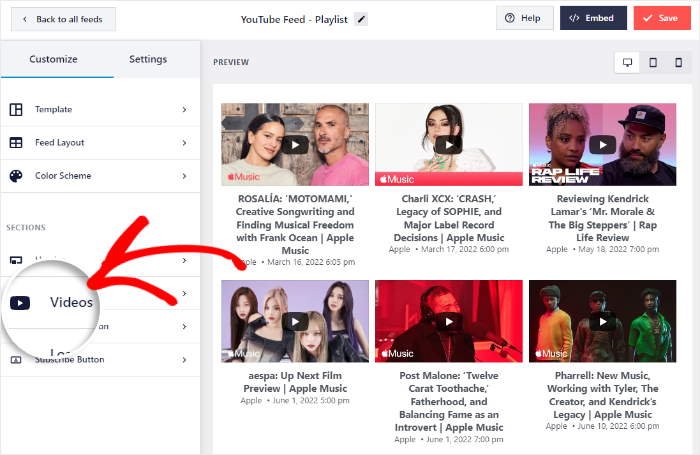Open the Settings tab

coord(148,59)
